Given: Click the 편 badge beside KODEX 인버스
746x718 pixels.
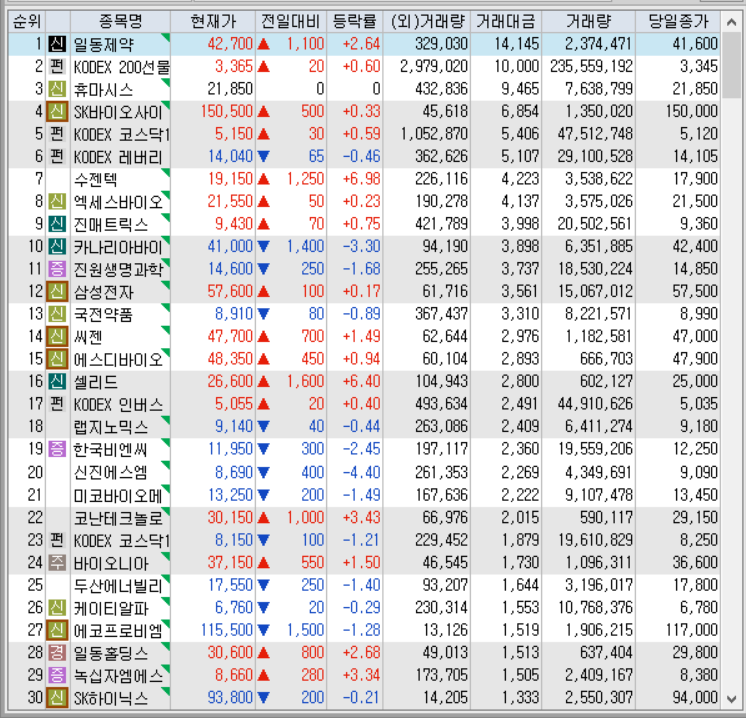Looking at the screenshot, I should point(57,404).
